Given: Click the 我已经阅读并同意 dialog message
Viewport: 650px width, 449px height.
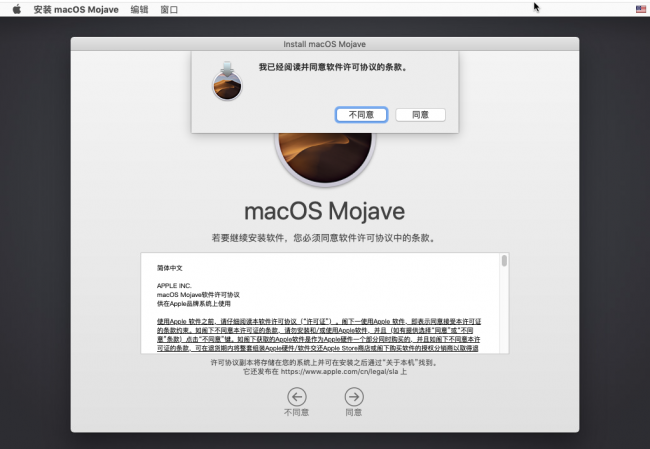Looking at the screenshot, I should click(x=333, y=67).
